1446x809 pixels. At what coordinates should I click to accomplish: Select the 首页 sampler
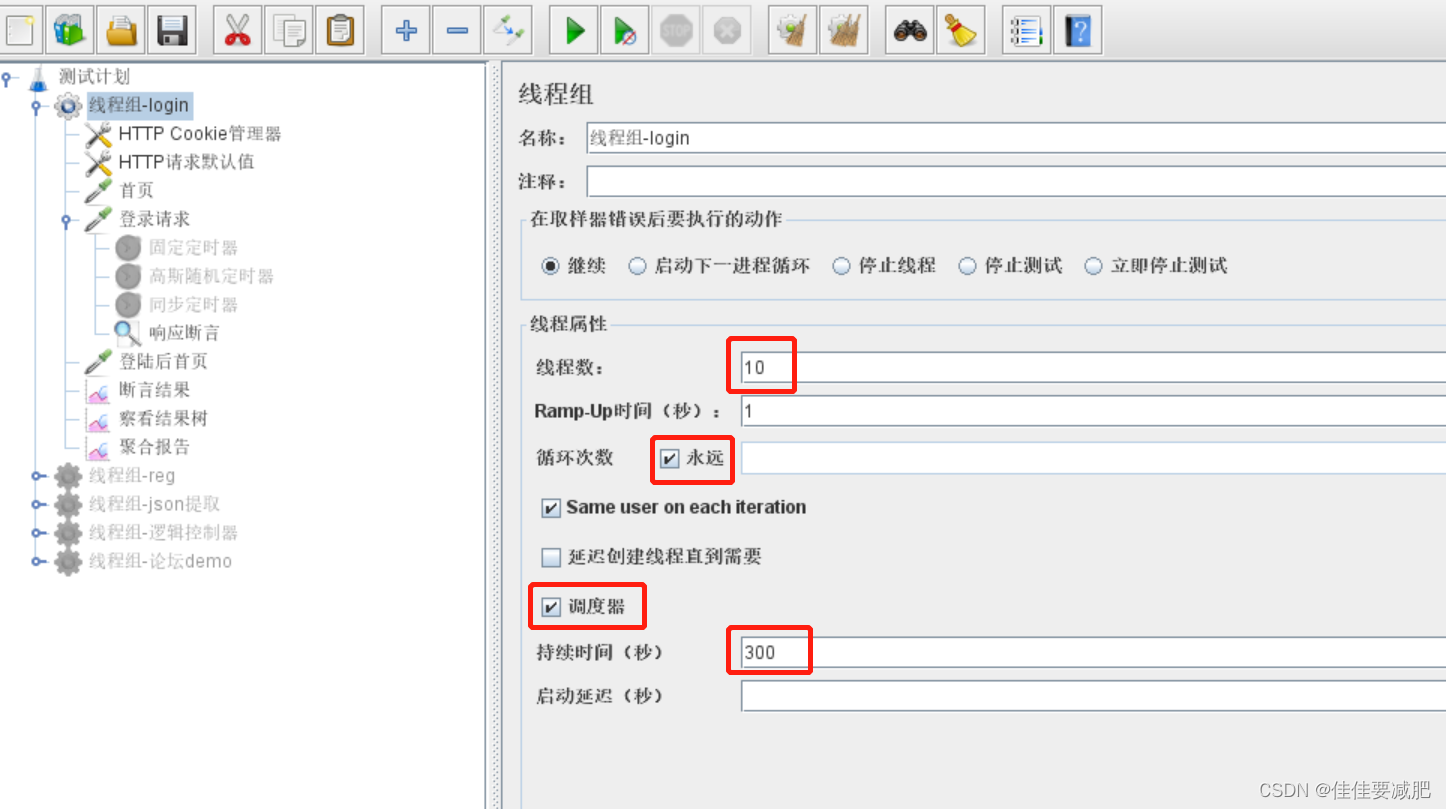coord(136,191)
